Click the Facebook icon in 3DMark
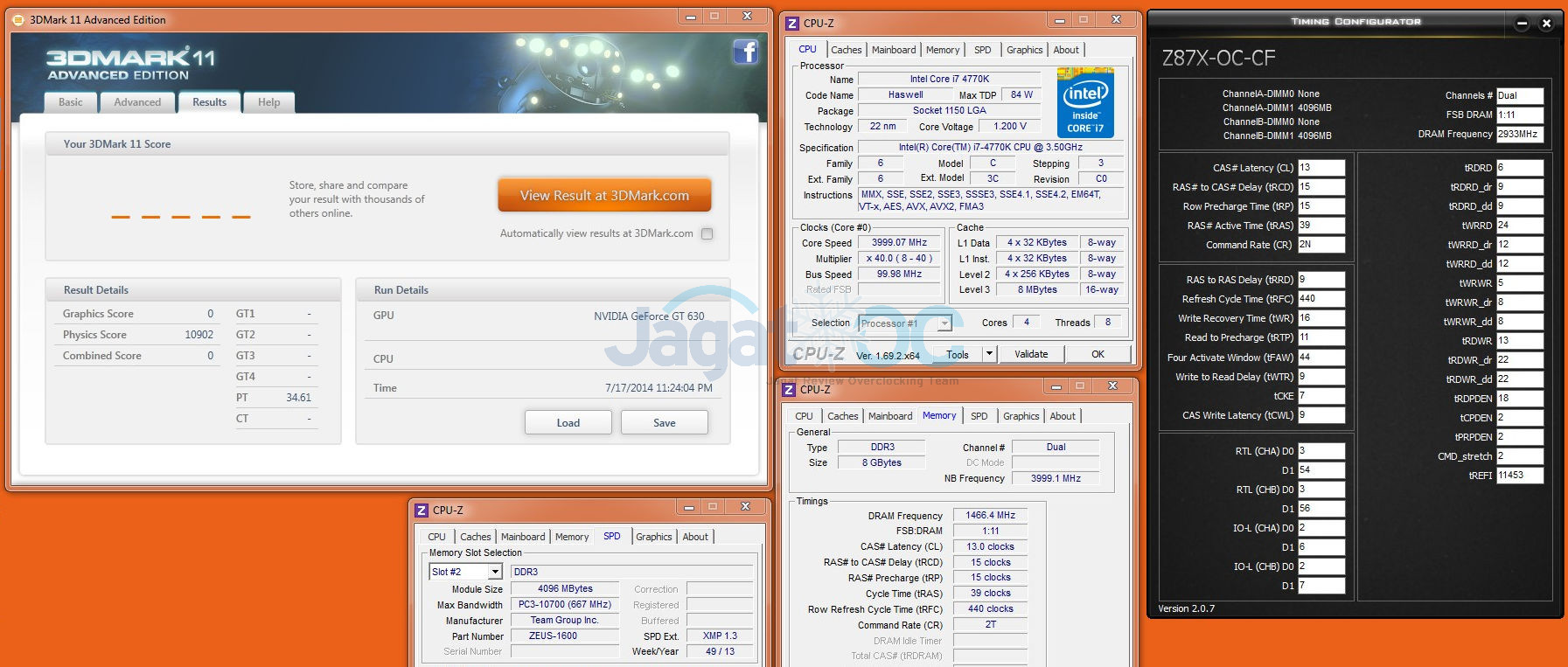The width and height of the screenshot is (1568, 667). pyautogui.click(x=745, y=52)
